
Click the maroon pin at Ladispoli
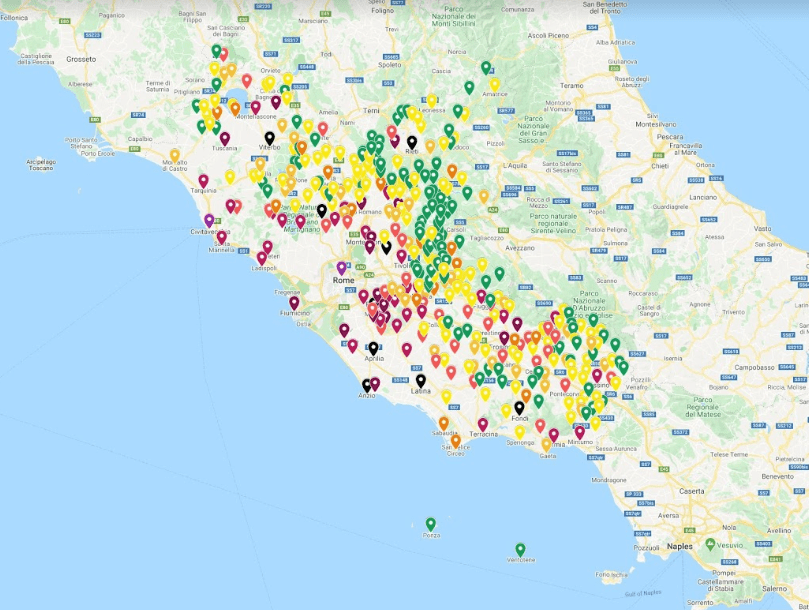(262, 258)
